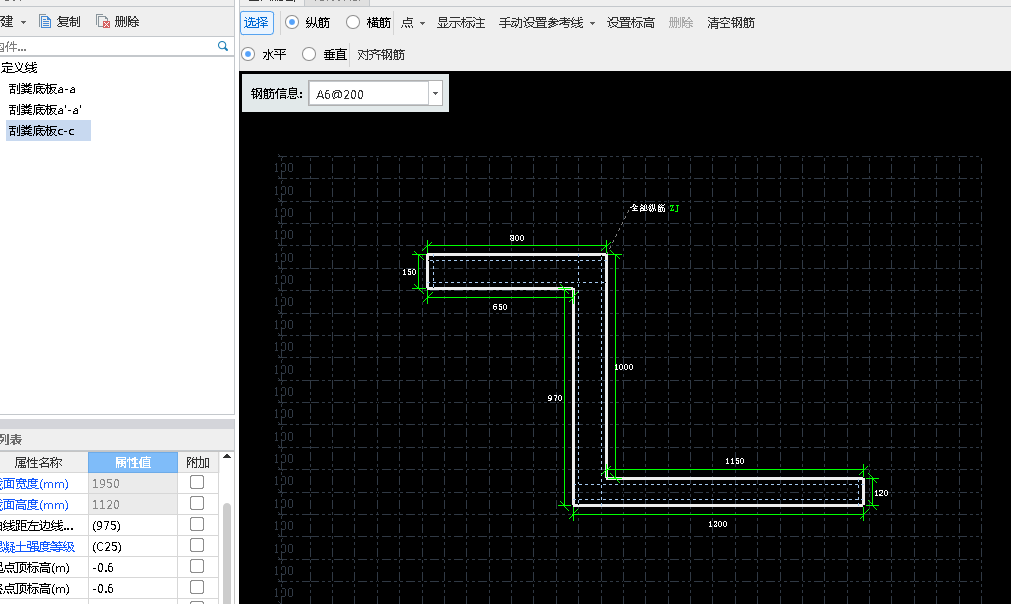This screenshot has width=1011, height=604.
Task: Click 显示标注 in the toolbar
Action: (x=461, y=23)
